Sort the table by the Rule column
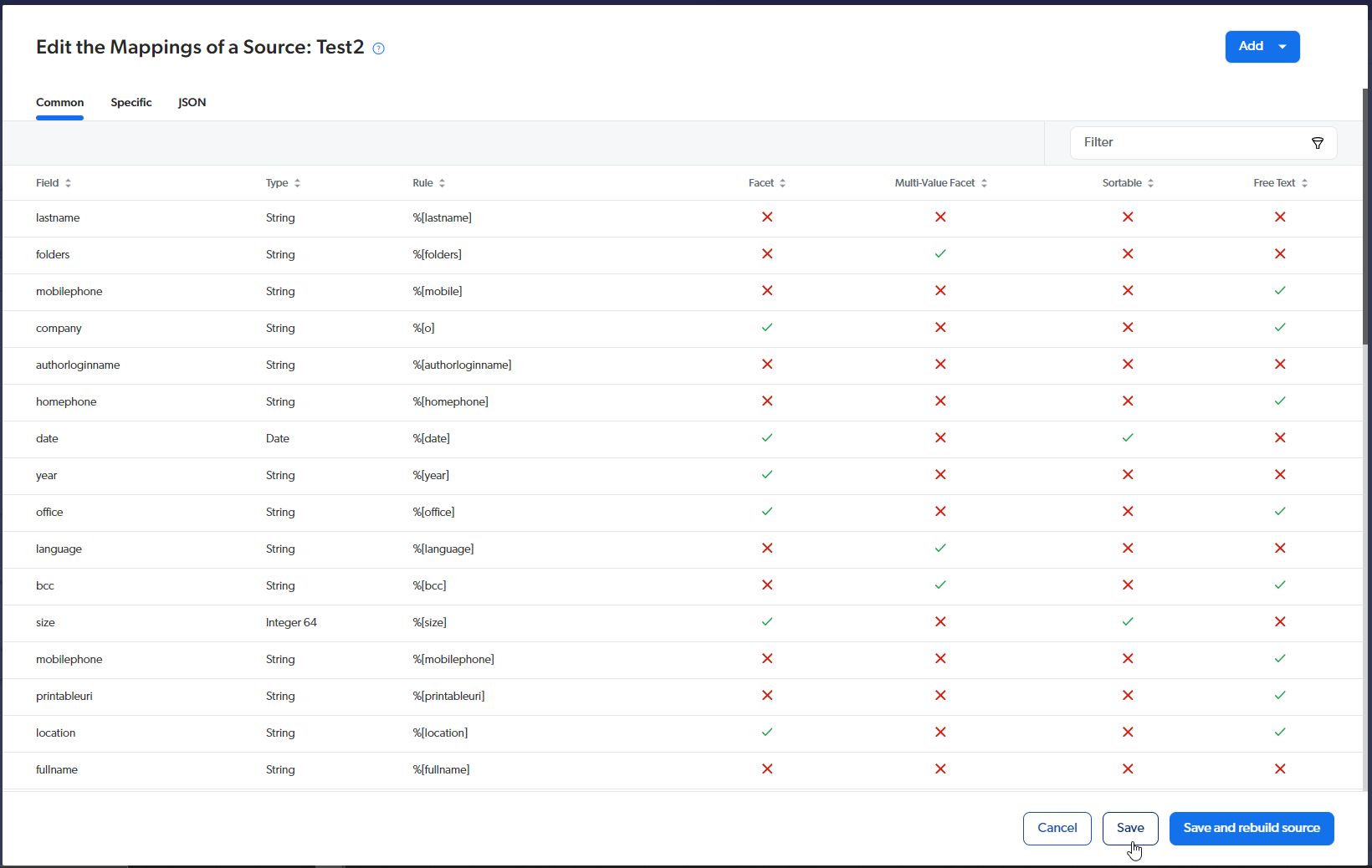 click(442, 182)
